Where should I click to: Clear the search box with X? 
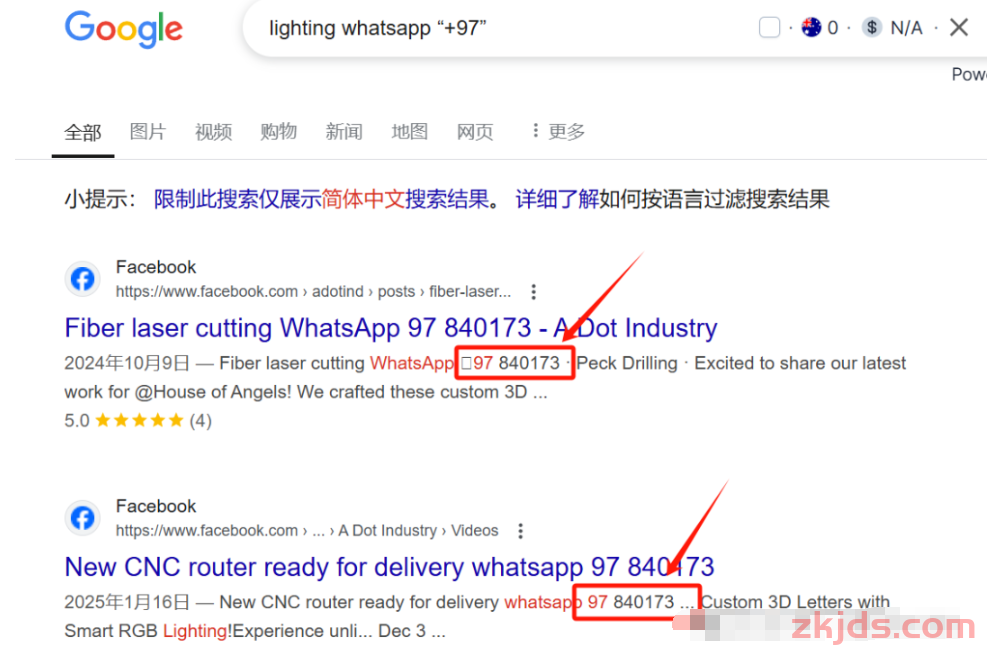click(x=958, y=27)
